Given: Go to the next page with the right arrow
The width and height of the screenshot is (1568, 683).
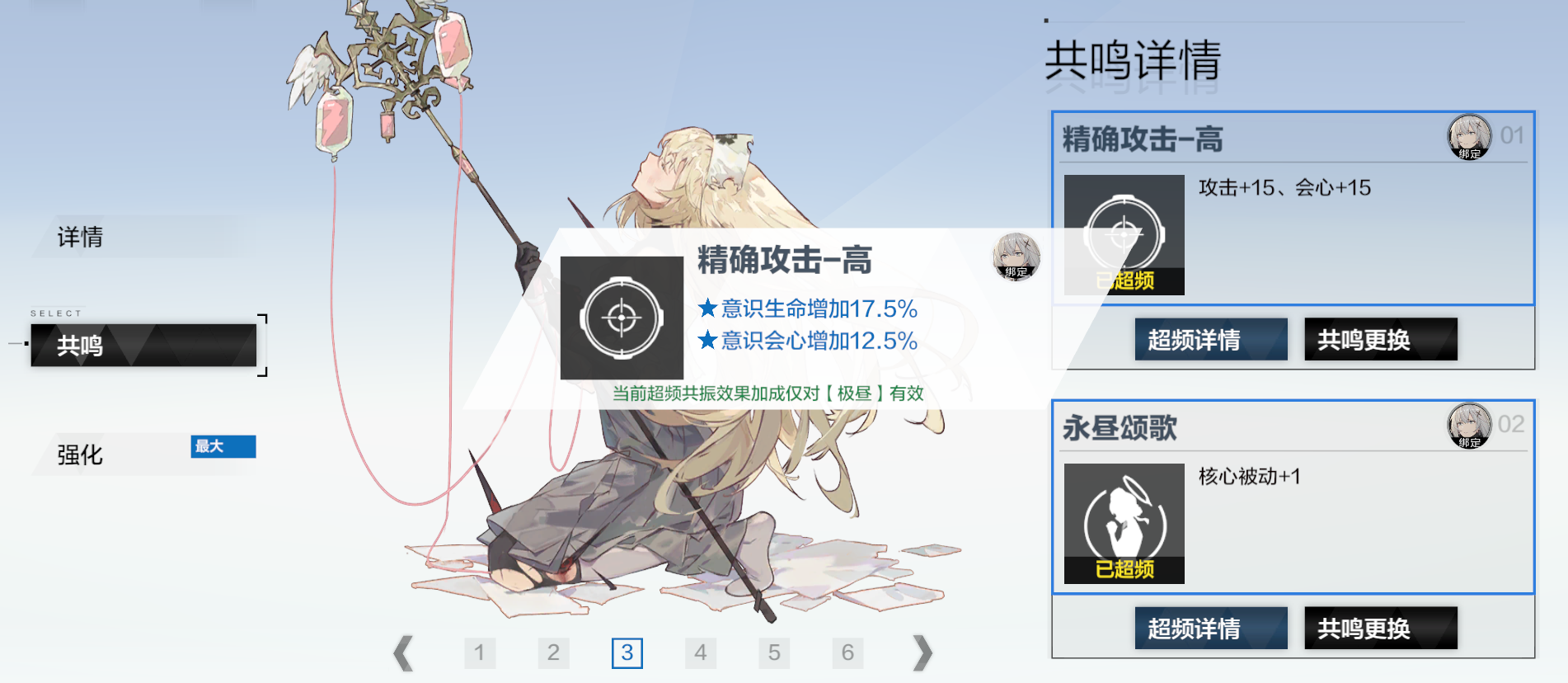Looking at the screenshot, I should pos(922,653).
